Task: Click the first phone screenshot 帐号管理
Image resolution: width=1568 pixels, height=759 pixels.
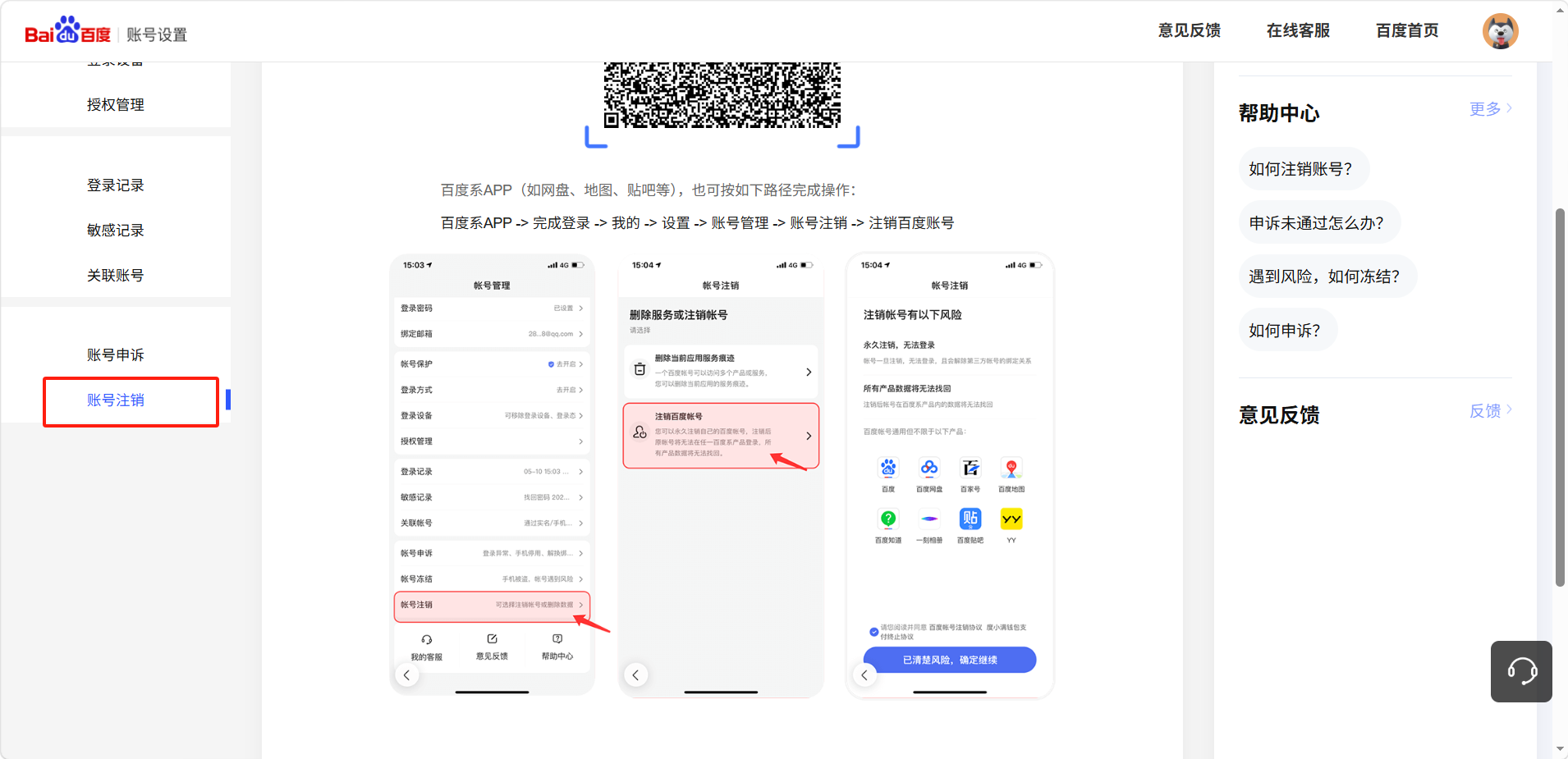Action: pos(492,475)
